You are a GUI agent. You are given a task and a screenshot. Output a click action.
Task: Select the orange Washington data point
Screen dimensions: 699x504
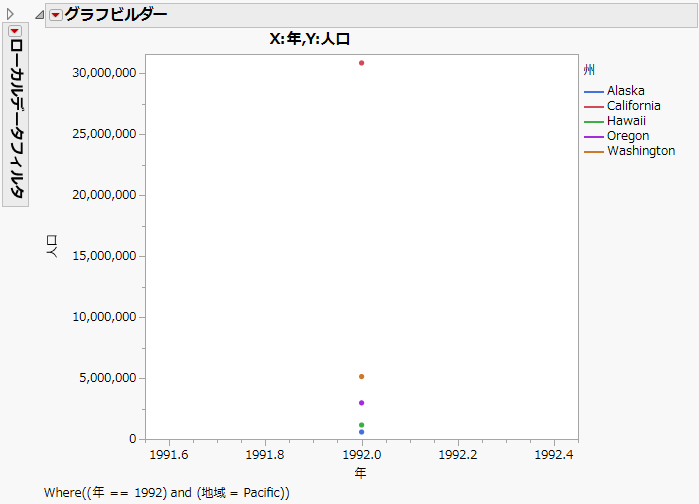(x=362, y=377)
